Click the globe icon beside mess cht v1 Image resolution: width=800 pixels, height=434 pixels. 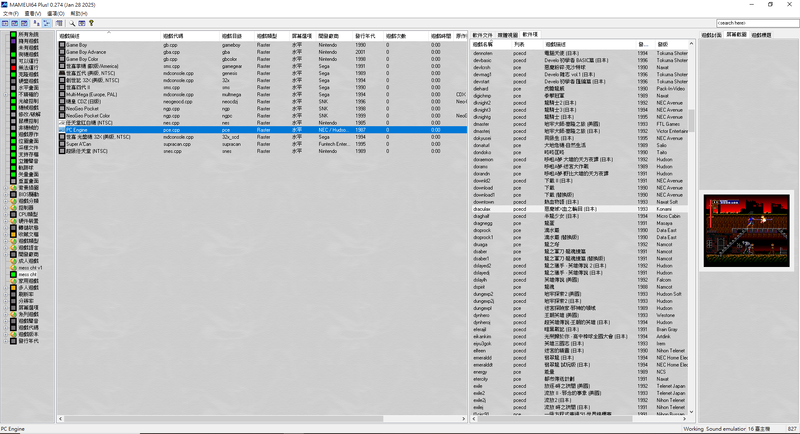[x=13, y=268]
